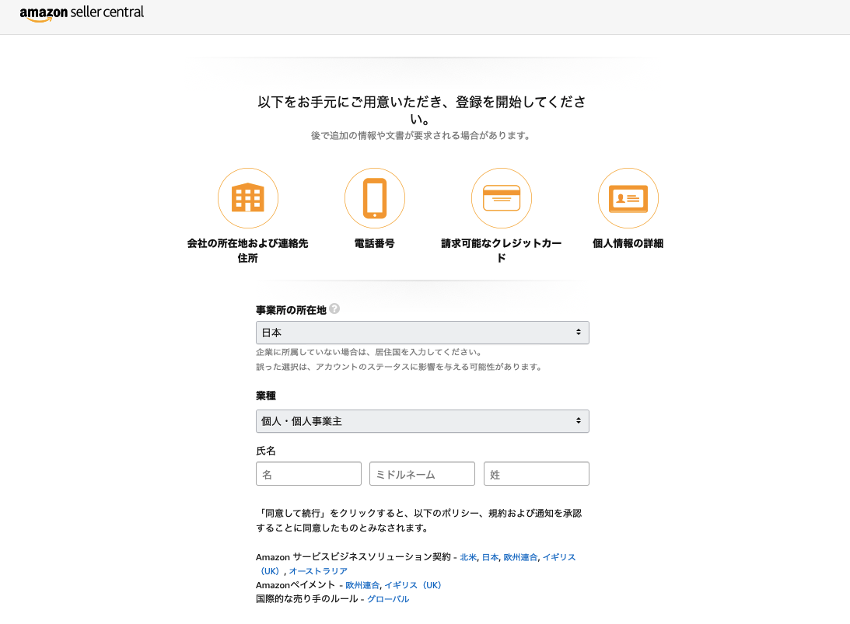
Task: Click into the ミドルネーム input field
Action: pyautogui.click(x=422, y=474)
